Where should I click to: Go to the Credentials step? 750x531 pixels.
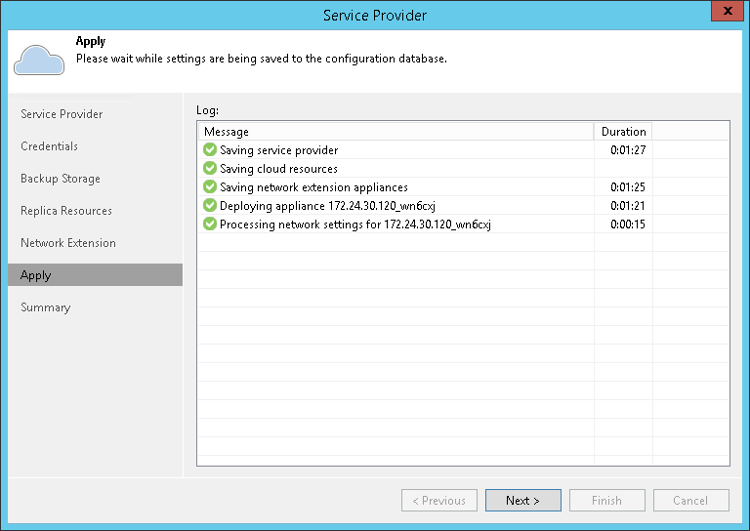(49, 146)
